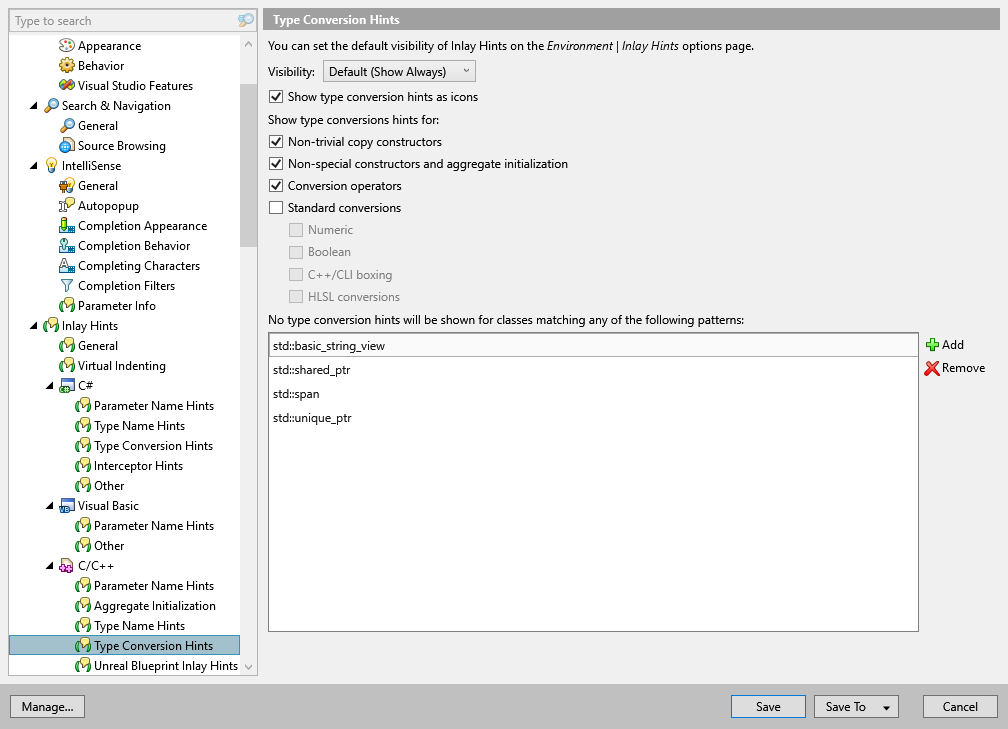This screenshot has width=1008, height=729.
Task: Open the Save To dropdown arrow
Action: tap(886, 707)
